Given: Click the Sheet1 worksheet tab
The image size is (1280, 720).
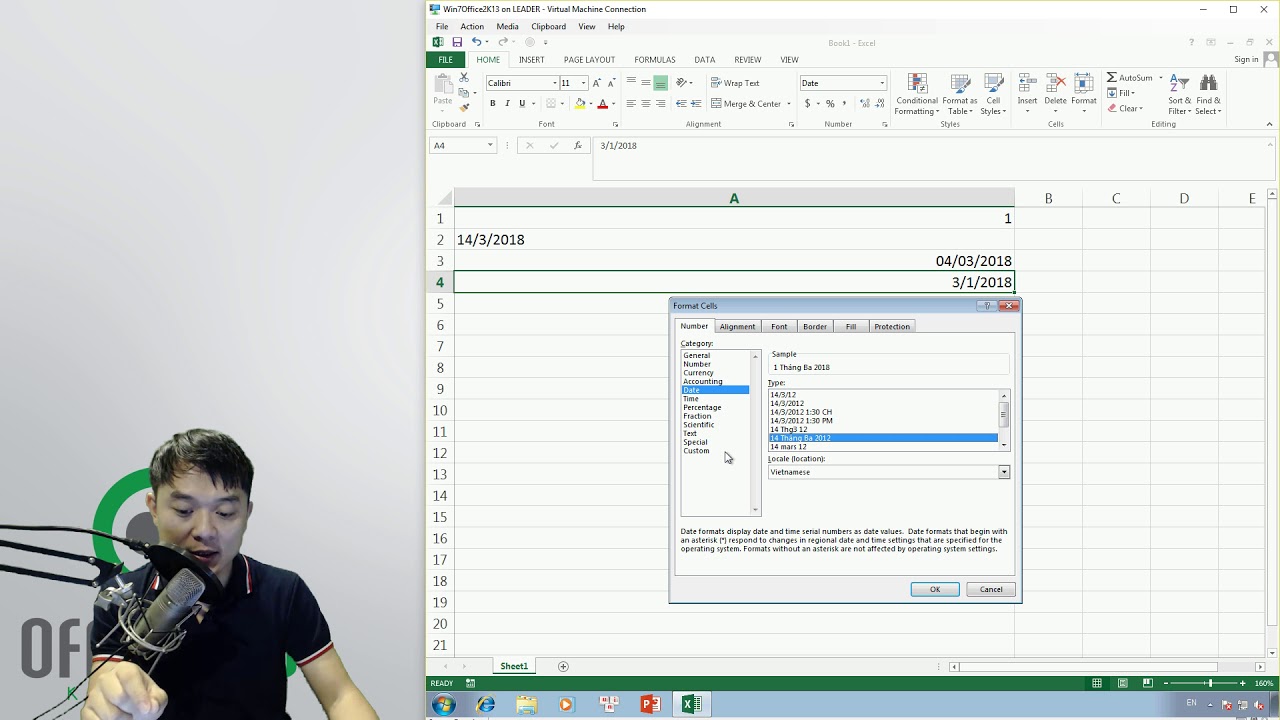Looking at the screenshot, I should pyautogui.click(x=514, y=666).
